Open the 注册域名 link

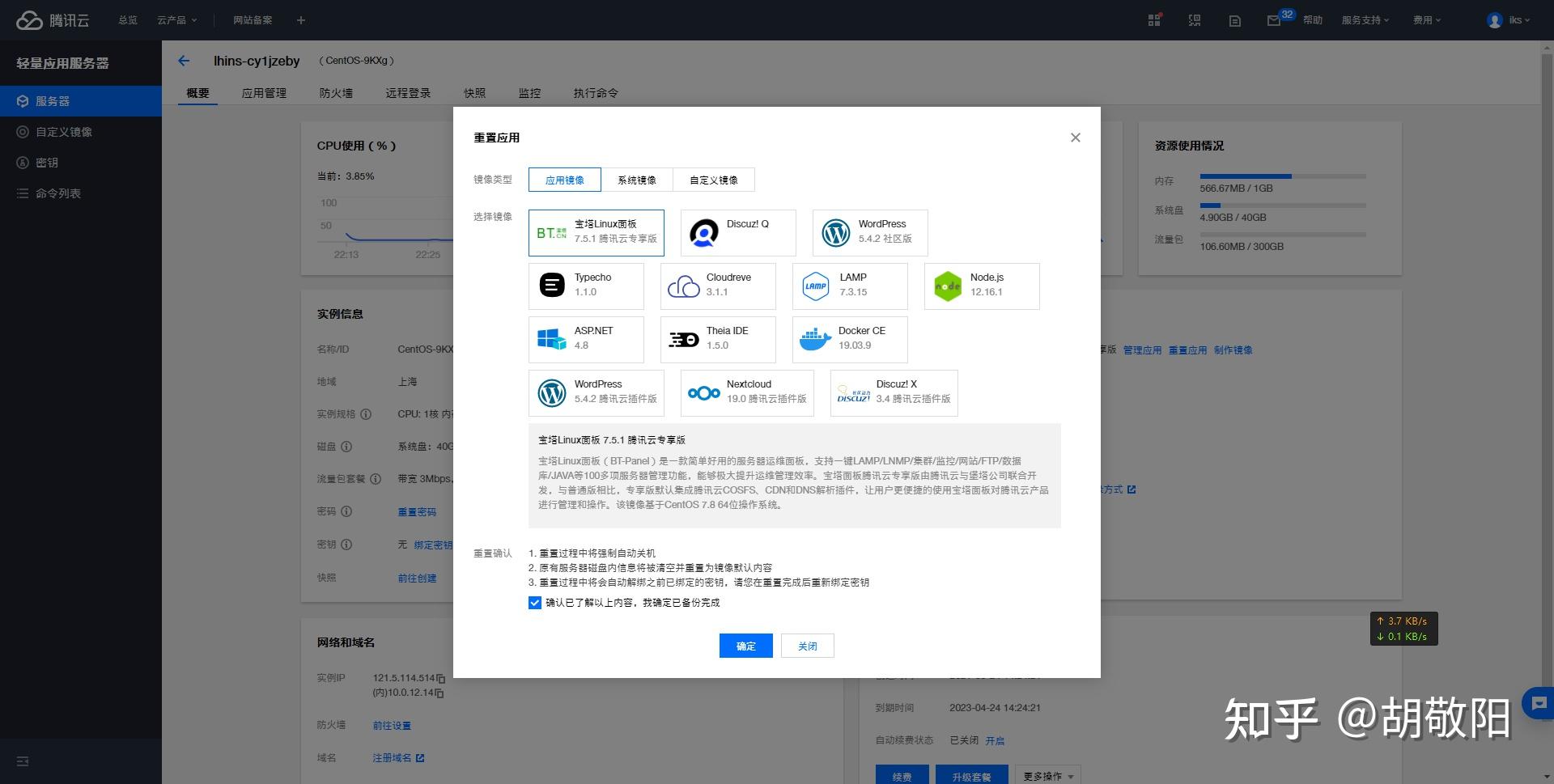(398, 758)
